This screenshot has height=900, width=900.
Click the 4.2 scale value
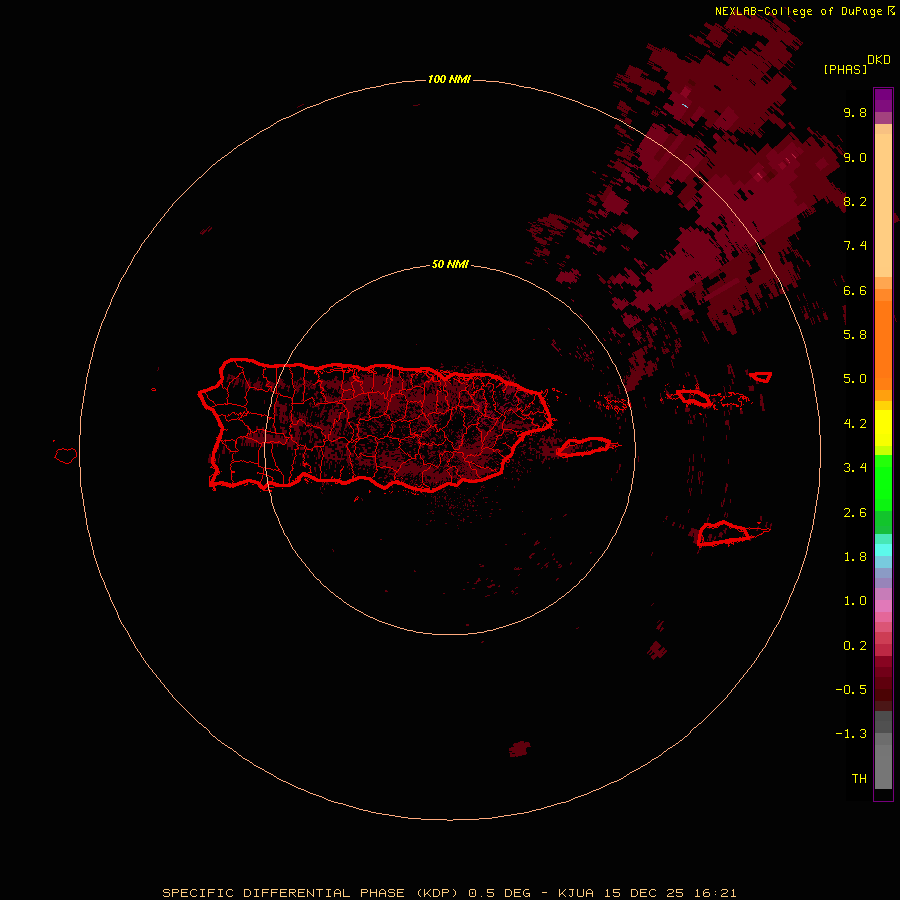coord(855,424)
